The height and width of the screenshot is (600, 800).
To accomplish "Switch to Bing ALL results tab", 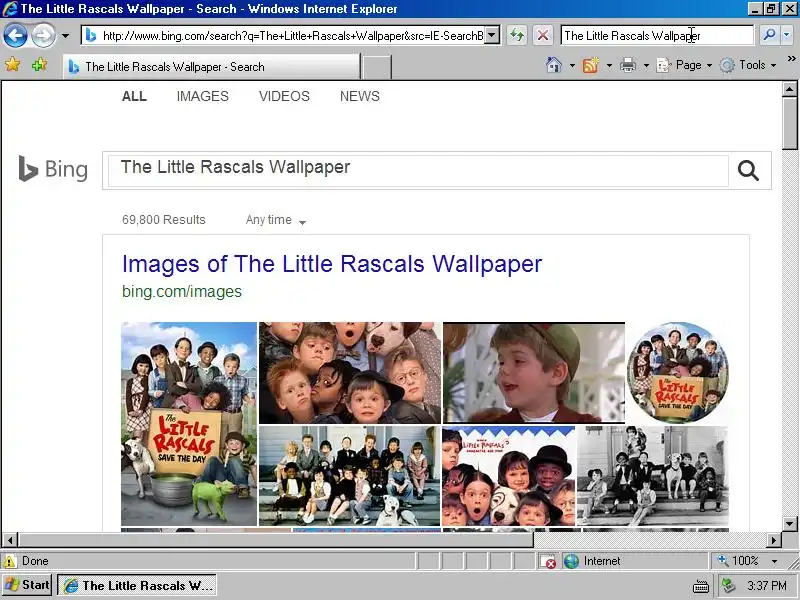I will 134,96.
